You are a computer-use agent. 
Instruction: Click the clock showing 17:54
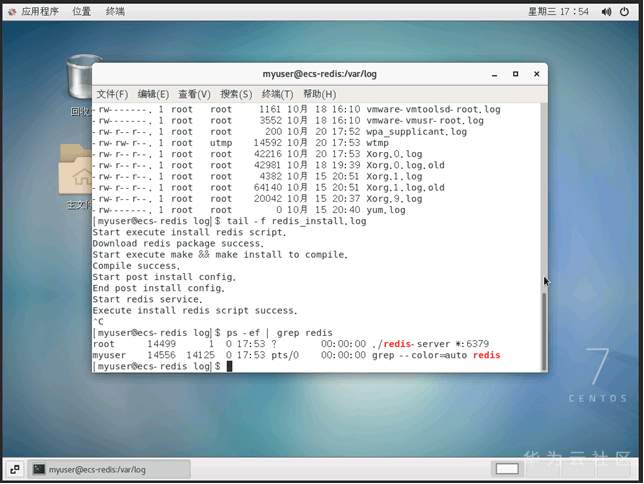(x=558, y=12)
